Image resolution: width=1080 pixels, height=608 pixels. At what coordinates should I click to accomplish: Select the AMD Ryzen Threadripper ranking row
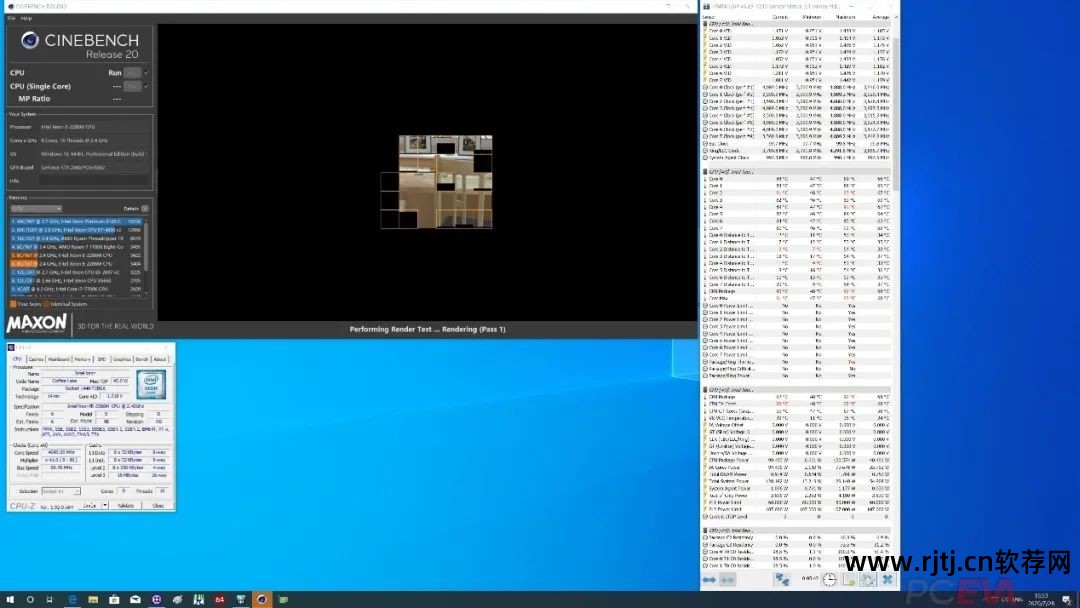coord(76,238)
